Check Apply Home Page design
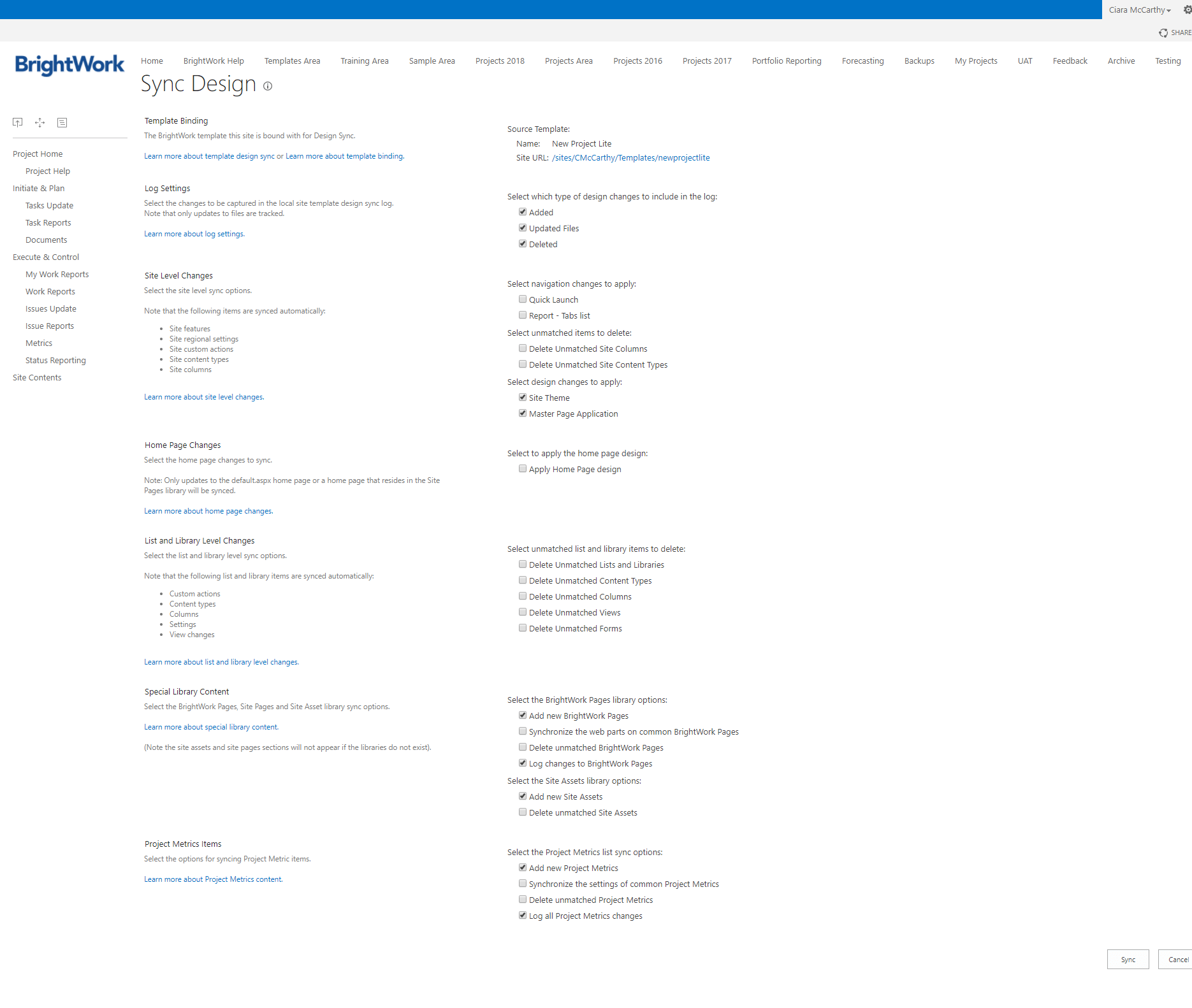The width and height of the screenshot is (1192, 1008). click(x=523, y=468)
